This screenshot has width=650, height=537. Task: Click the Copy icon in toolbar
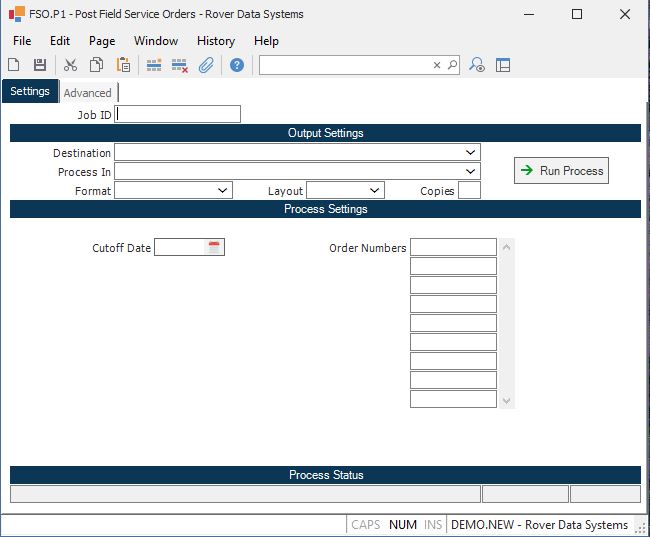point(96,65)
